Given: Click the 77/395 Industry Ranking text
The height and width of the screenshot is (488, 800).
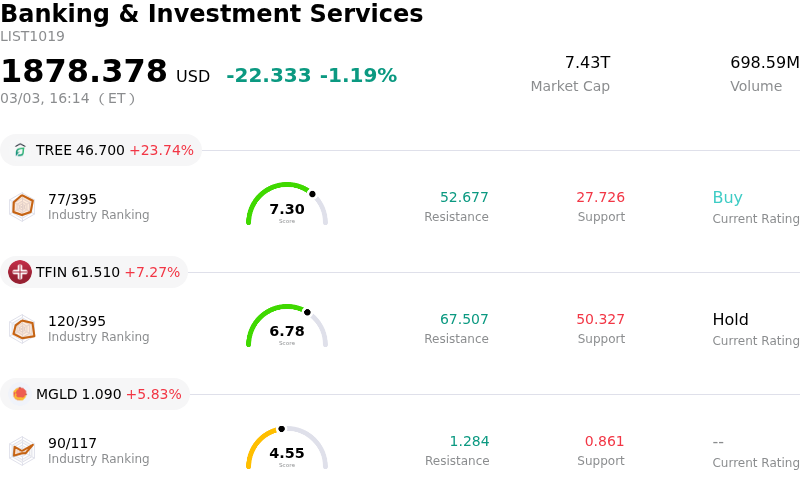Looking at the screenshot, I should (72, 199).
